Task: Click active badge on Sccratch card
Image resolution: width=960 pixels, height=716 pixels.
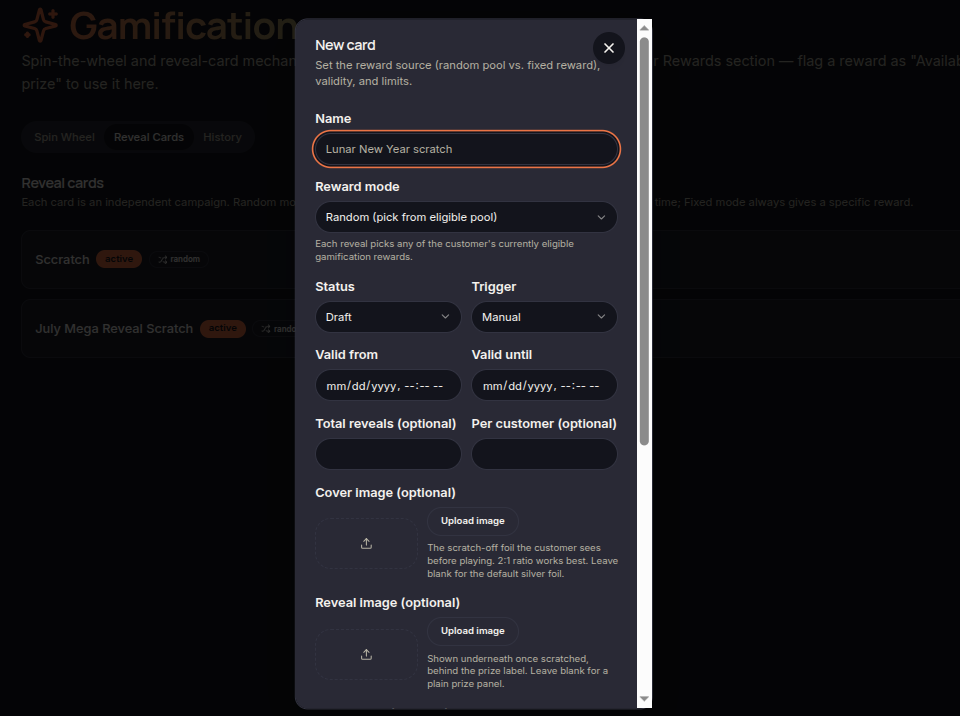Action: click(x=119, y=259)
